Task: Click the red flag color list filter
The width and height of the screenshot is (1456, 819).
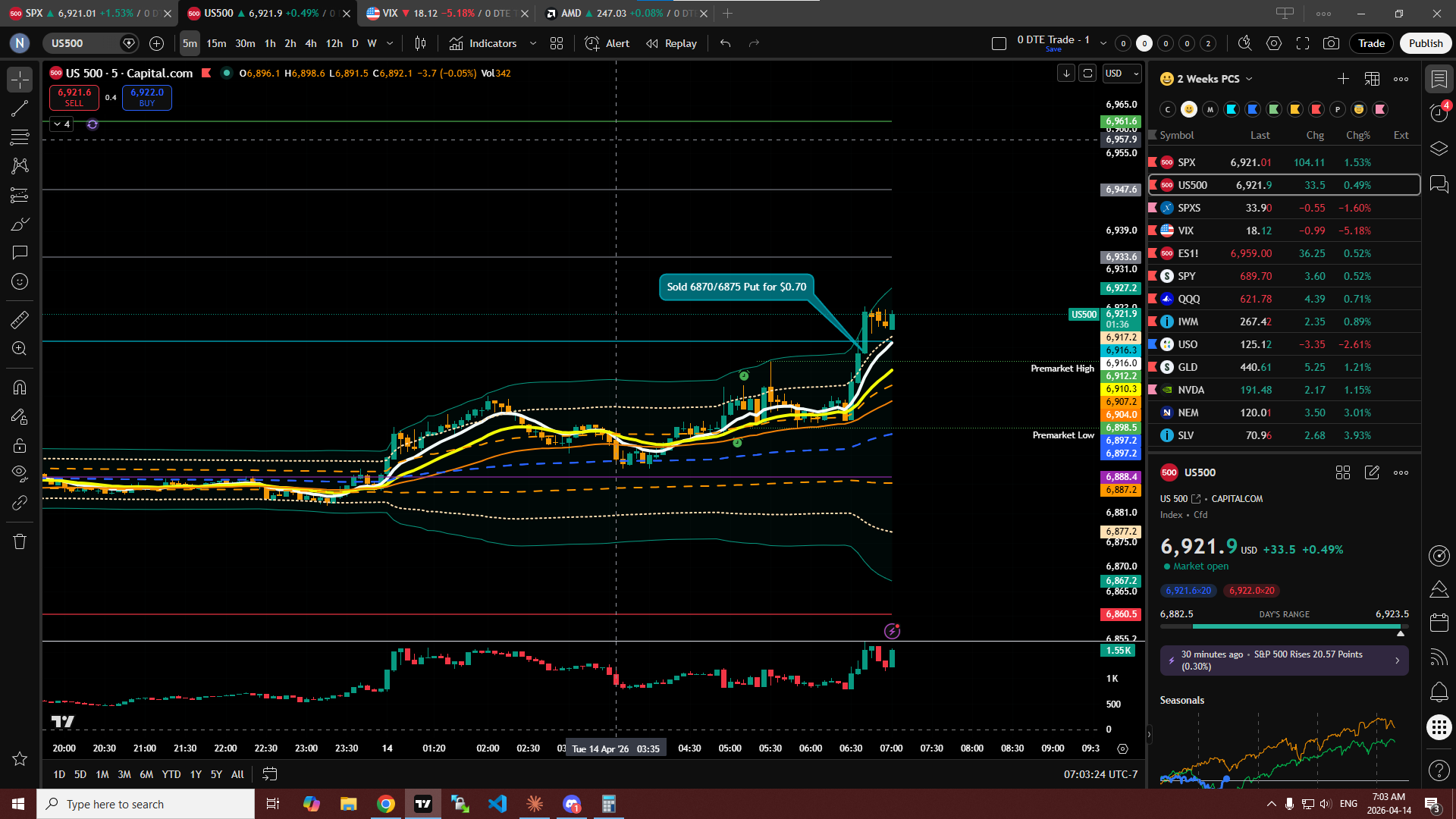Action: tap(1316, 109)
